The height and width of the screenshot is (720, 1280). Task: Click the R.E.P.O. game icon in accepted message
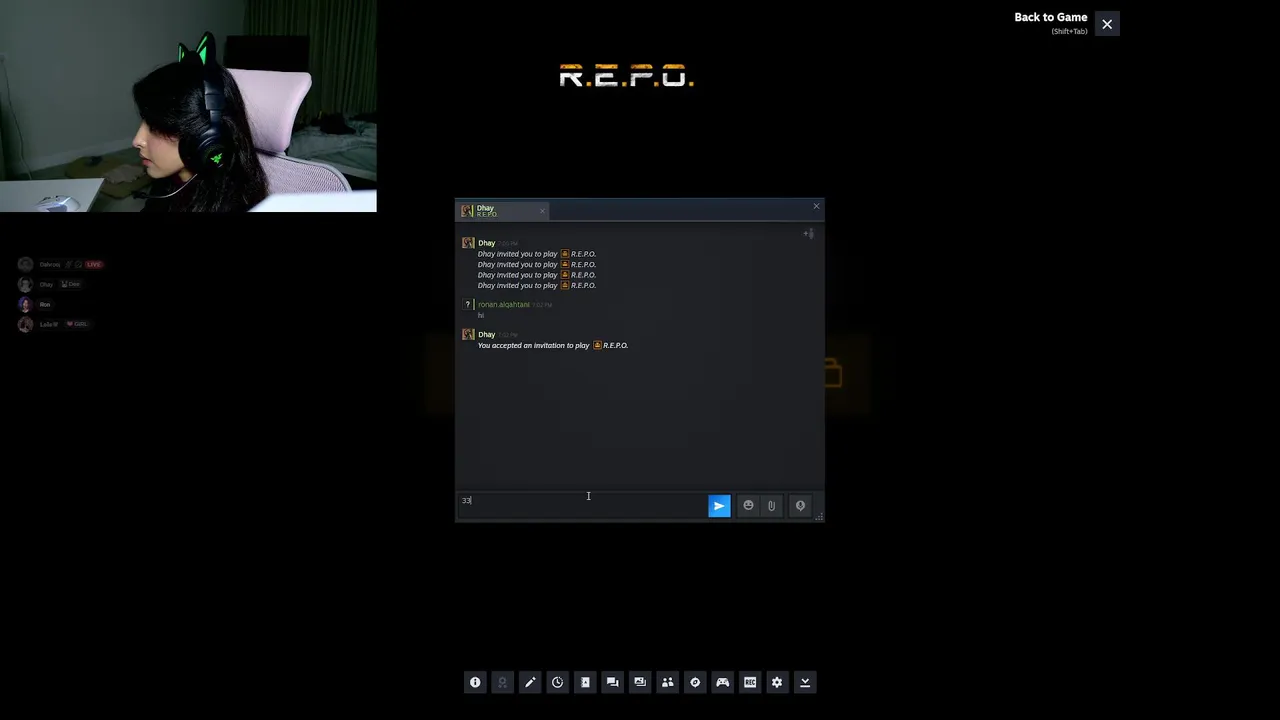pyautogui.click(x=597, y=345)
